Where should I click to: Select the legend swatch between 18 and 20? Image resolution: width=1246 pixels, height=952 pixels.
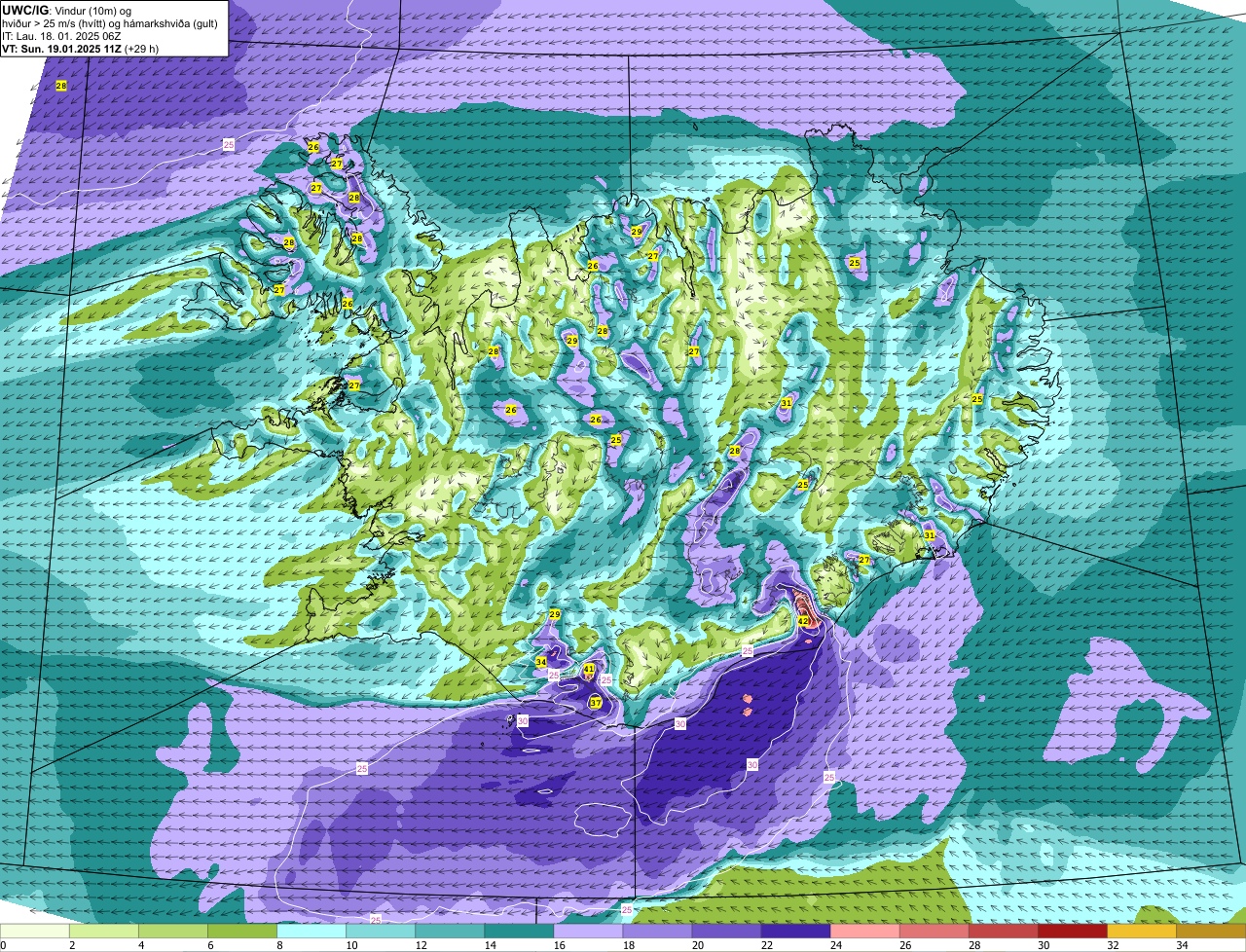tap(657, 931)
